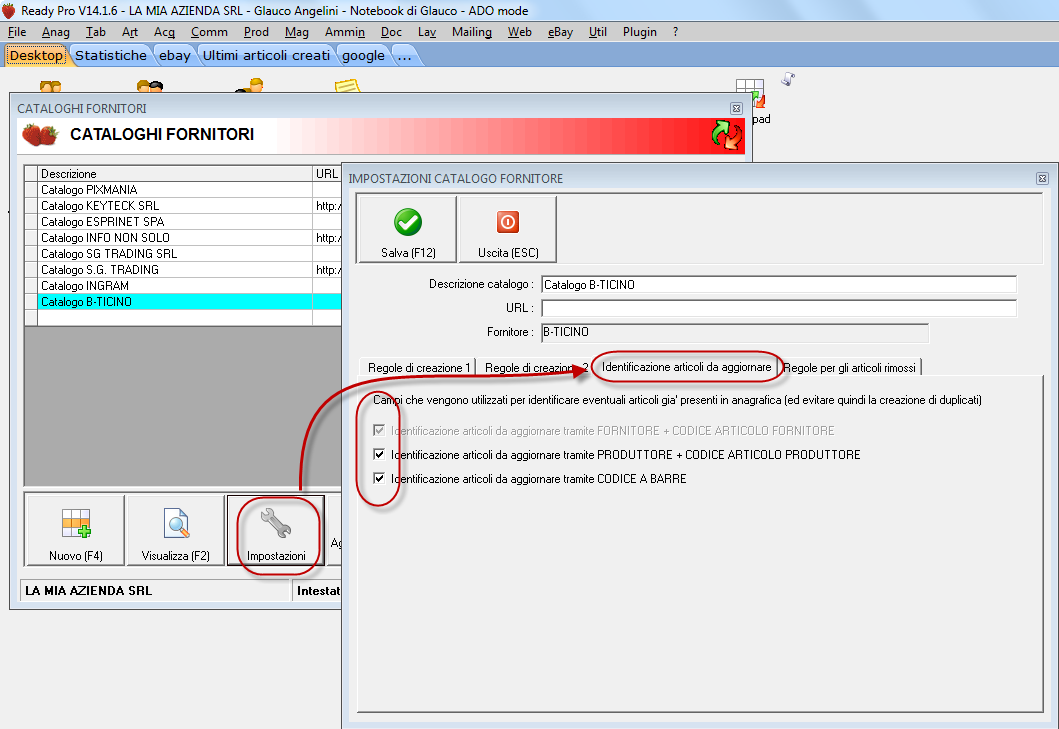Open the Acq menu
Viewport: 1059px width, 729px height.
[164, 32]
